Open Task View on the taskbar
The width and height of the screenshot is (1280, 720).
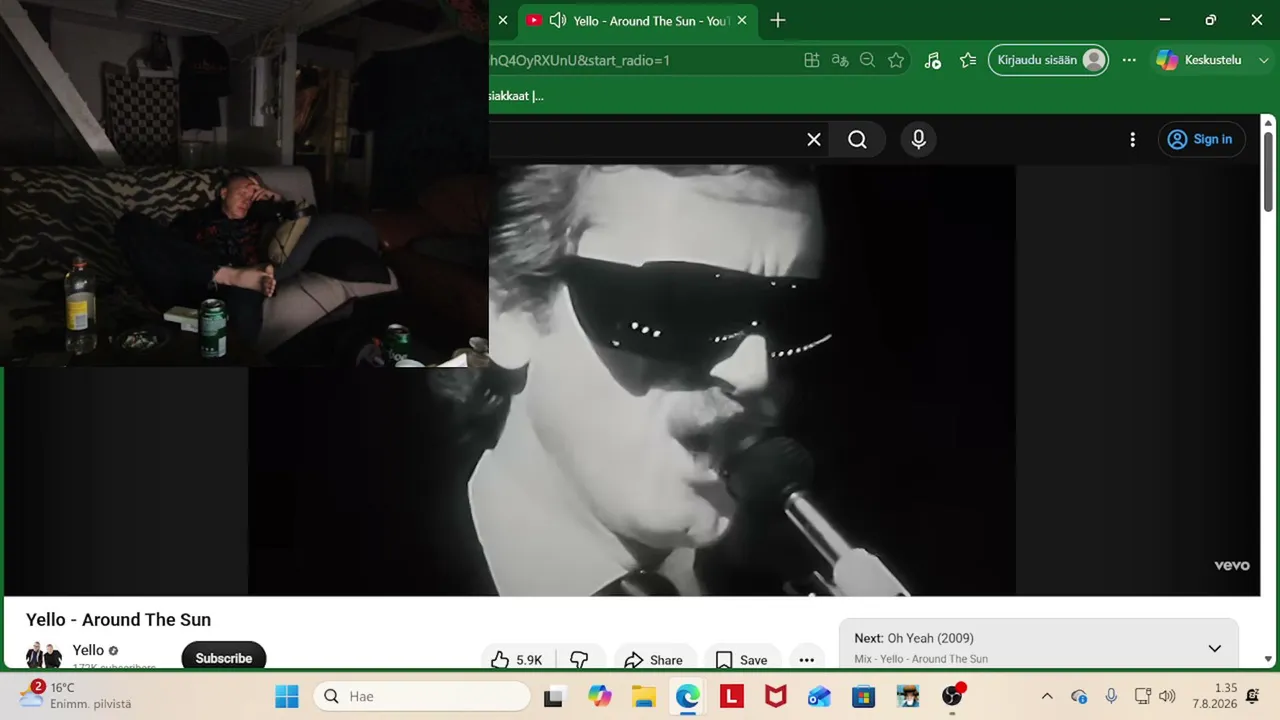pyautogui.click(x=553, y=696)
